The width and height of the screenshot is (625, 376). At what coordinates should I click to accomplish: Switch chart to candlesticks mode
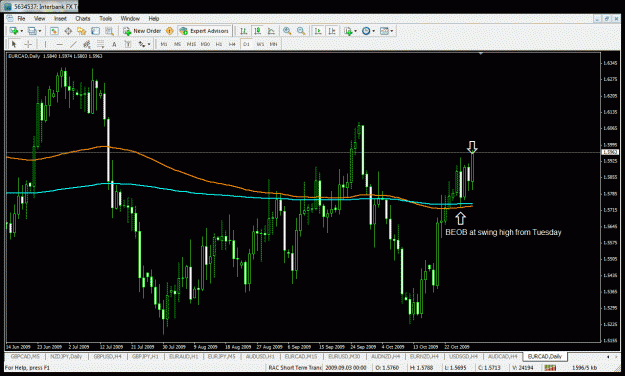point(257,31)
